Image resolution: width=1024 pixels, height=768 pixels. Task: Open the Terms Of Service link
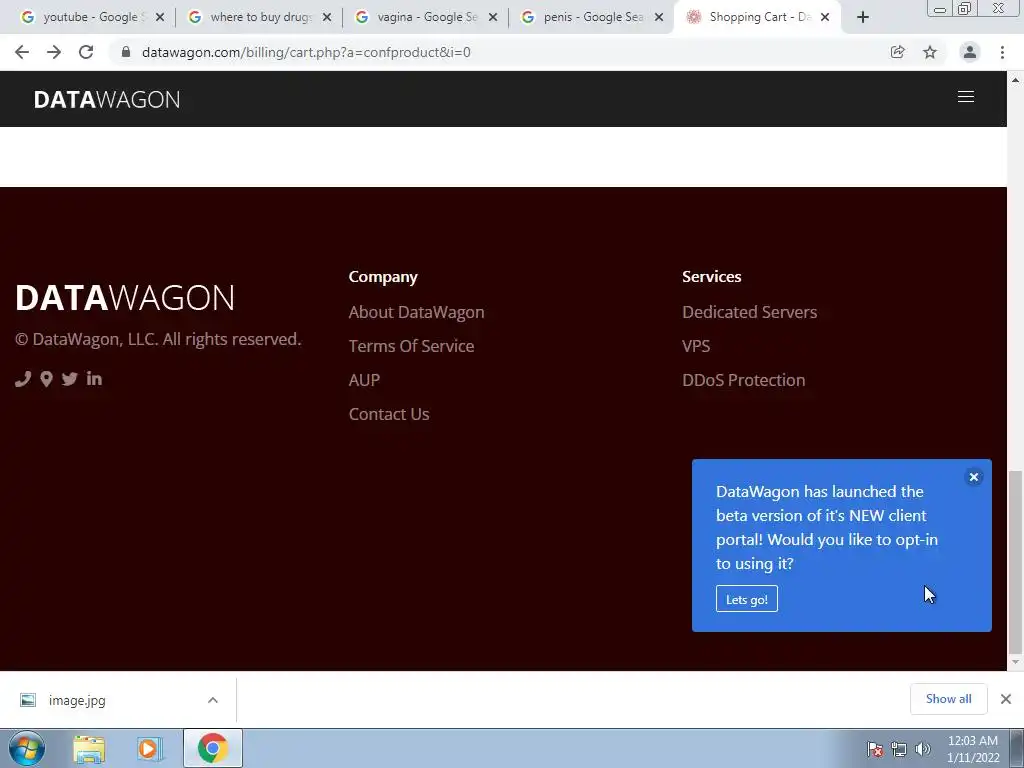(411, 346)
